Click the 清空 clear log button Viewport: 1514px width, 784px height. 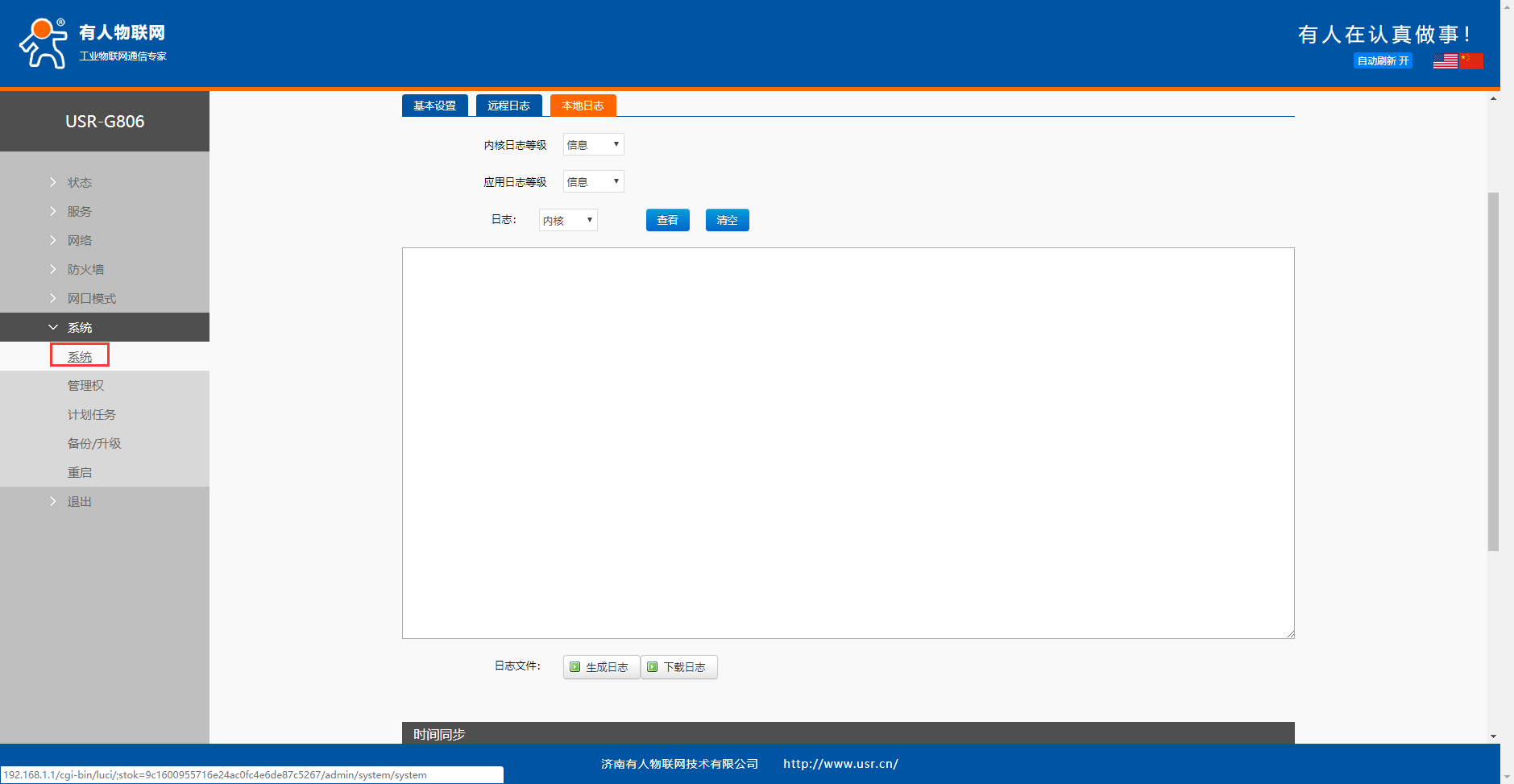coord(727,220)
